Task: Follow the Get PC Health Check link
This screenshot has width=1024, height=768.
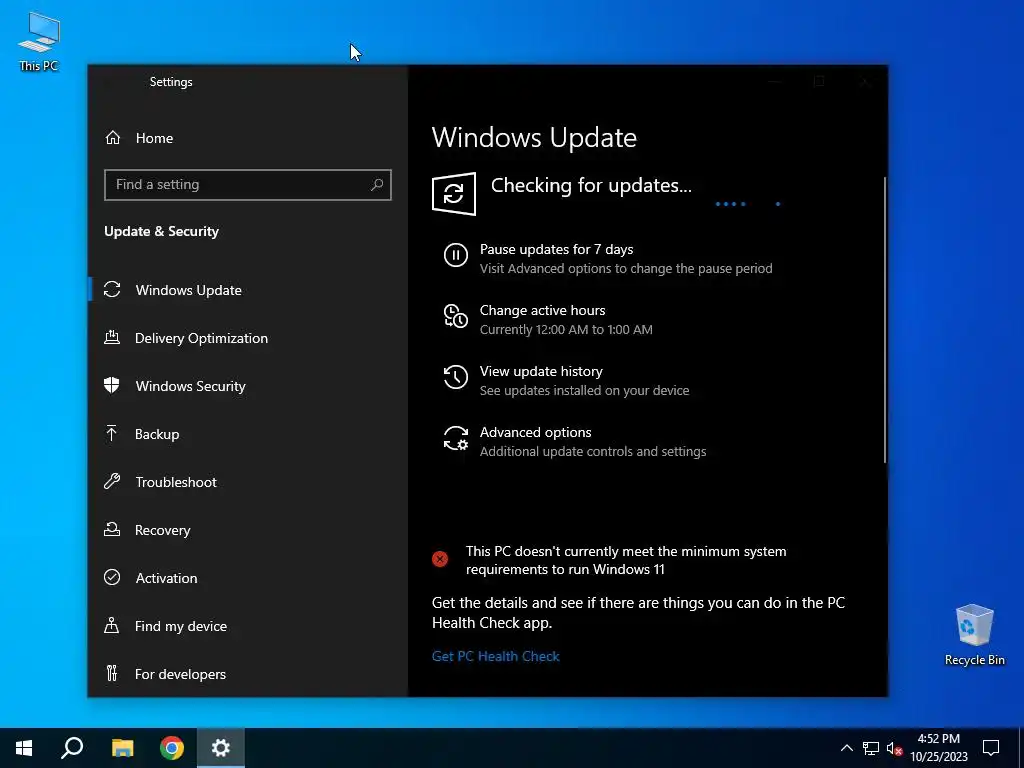Action: tap(496, 656)
